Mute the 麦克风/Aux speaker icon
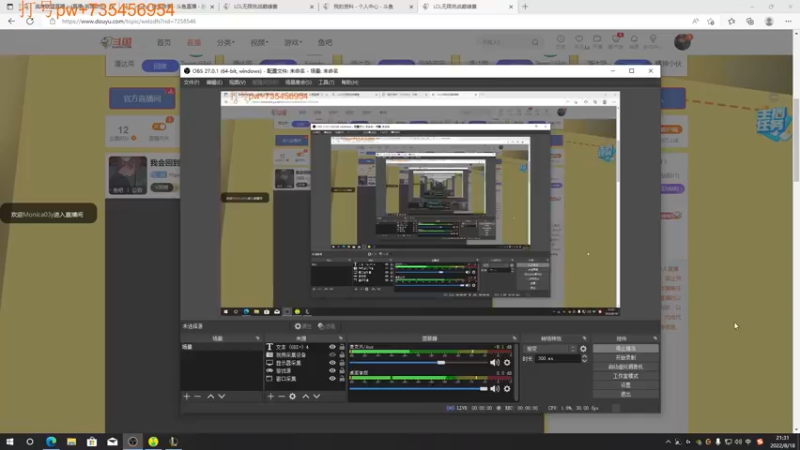 click(494, 363)
